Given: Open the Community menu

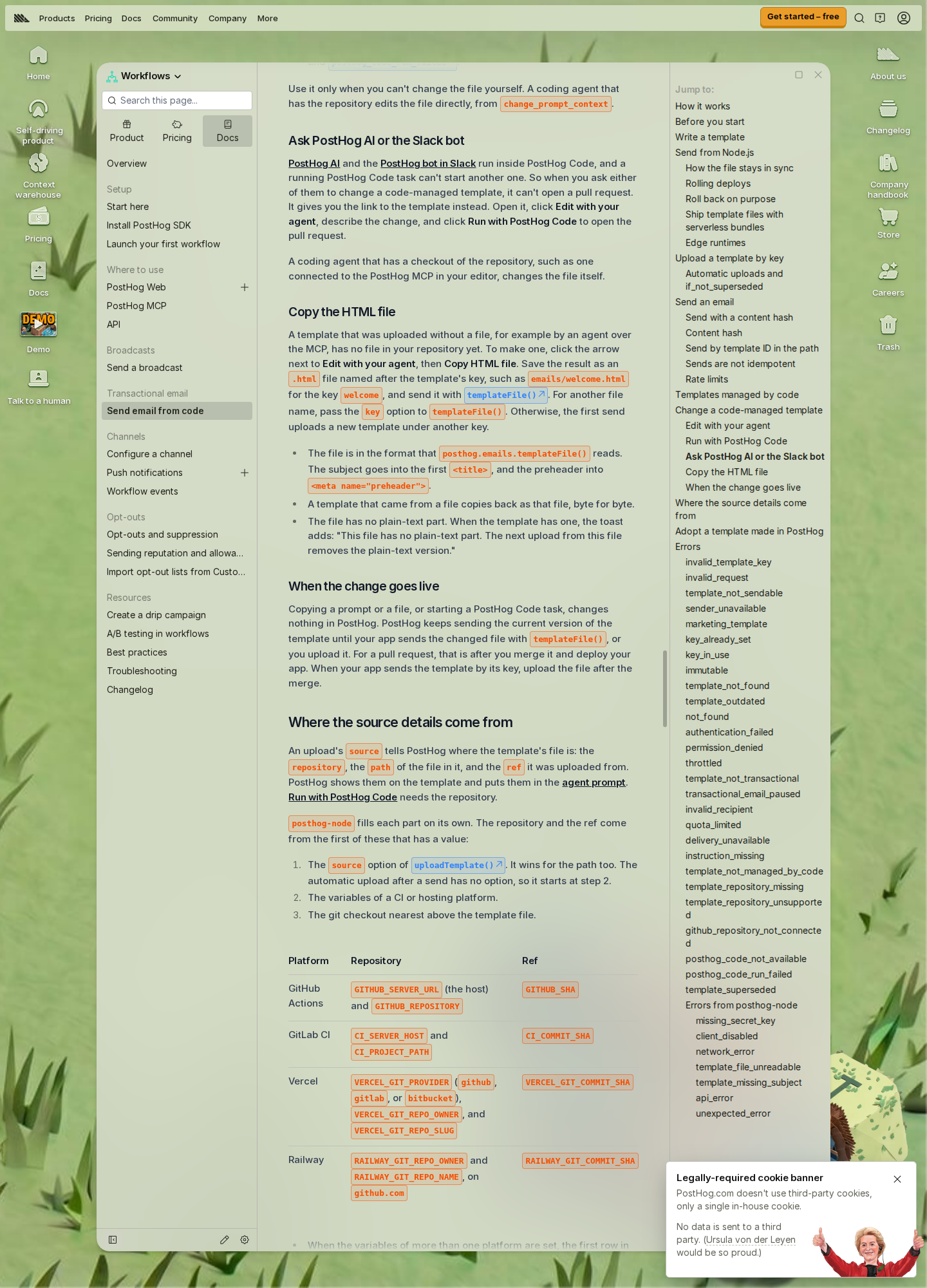Looking at the screenshot, I should [175, 18].
